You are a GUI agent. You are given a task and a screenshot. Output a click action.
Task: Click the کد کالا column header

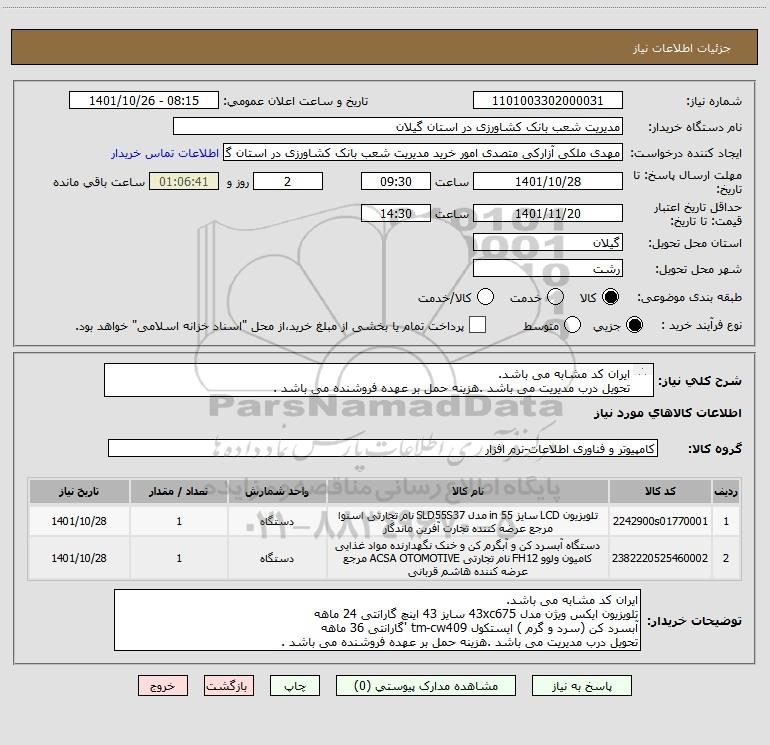click(660, 491)
